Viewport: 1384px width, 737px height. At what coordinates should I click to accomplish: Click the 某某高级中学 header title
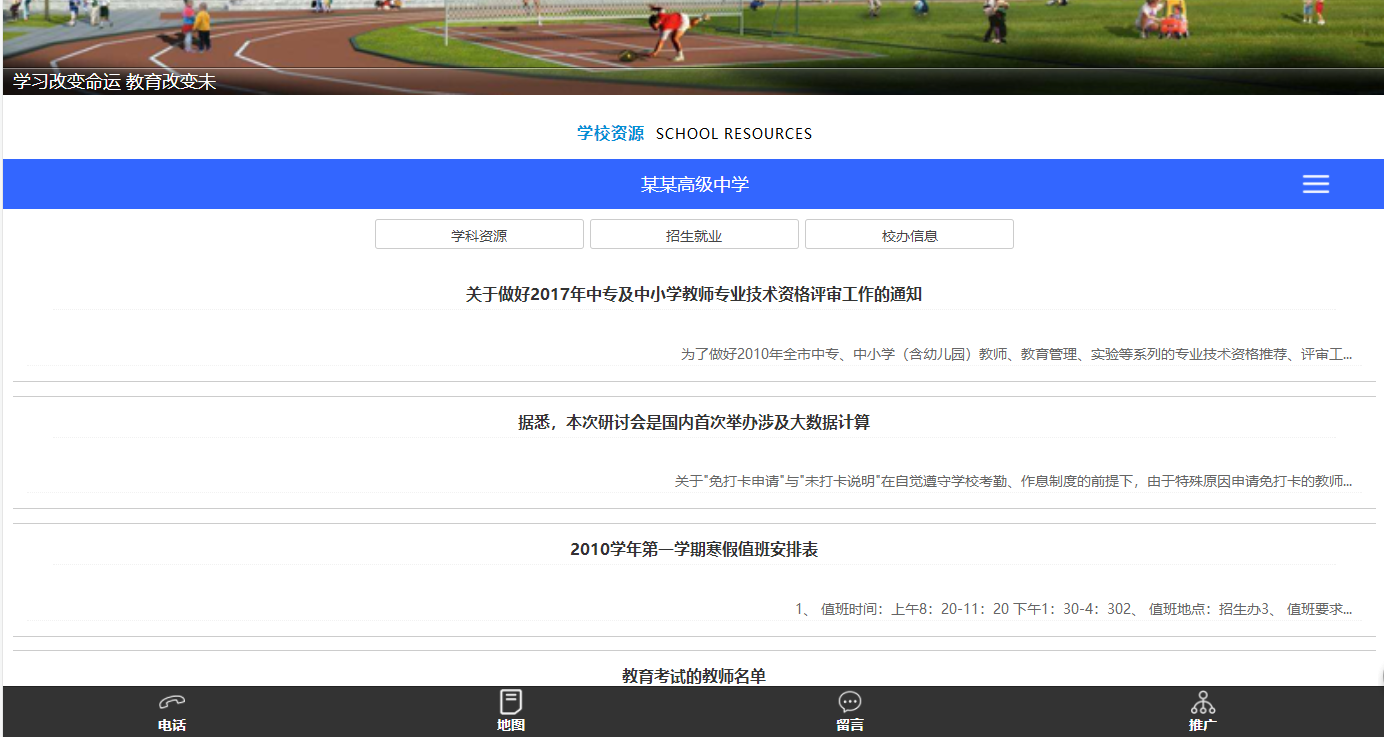point(695,184)
